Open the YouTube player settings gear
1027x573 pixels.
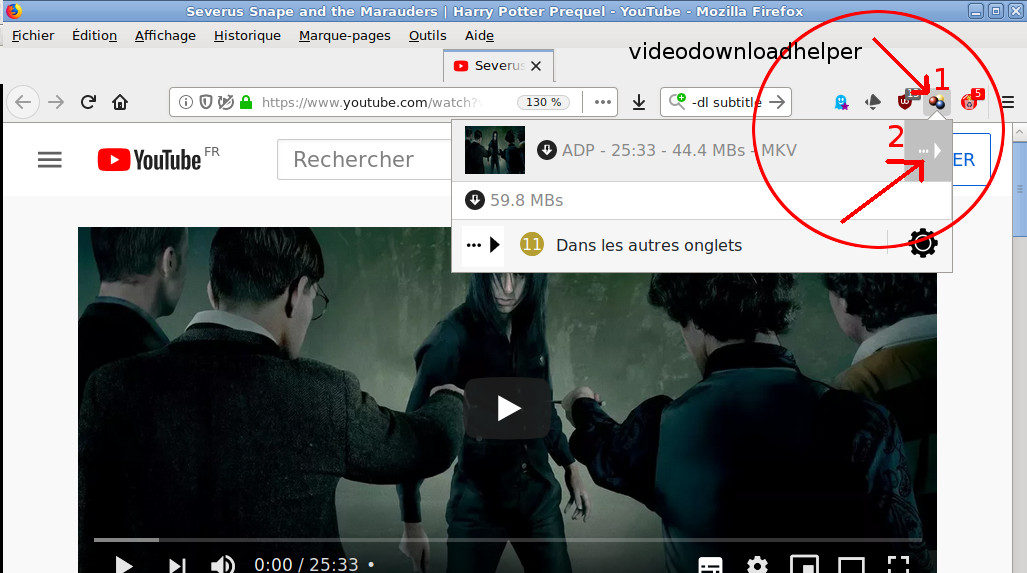tap(757, 564)
